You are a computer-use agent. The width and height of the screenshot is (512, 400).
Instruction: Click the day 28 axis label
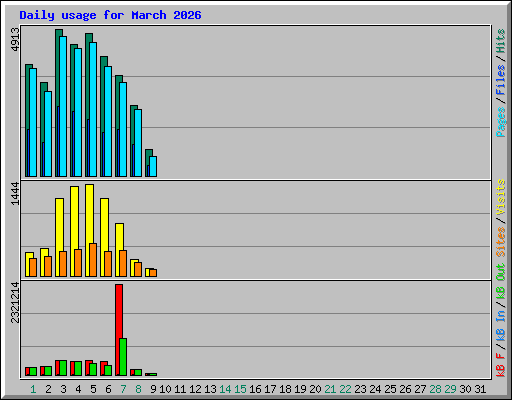click(435, 389)
